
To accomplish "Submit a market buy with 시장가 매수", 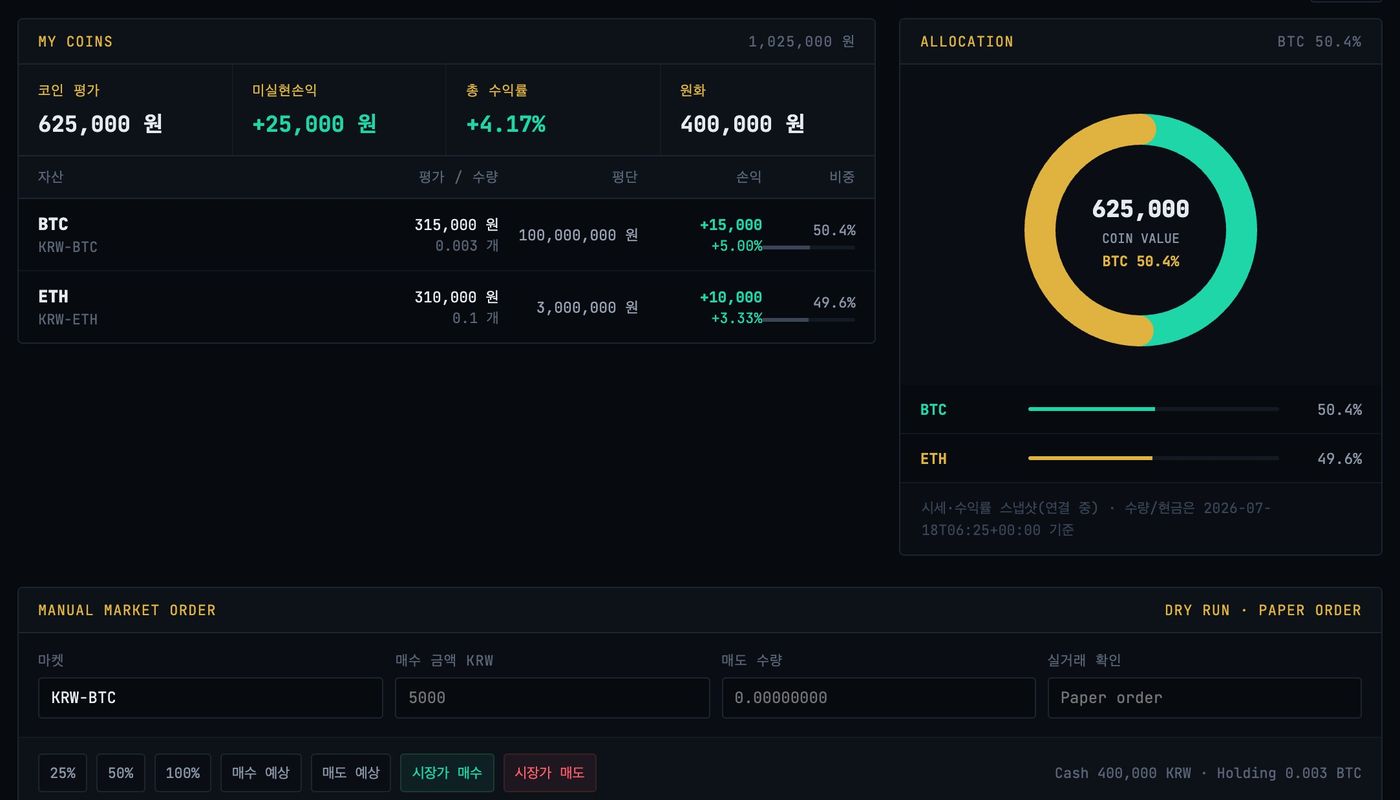I will coord(447,773).
